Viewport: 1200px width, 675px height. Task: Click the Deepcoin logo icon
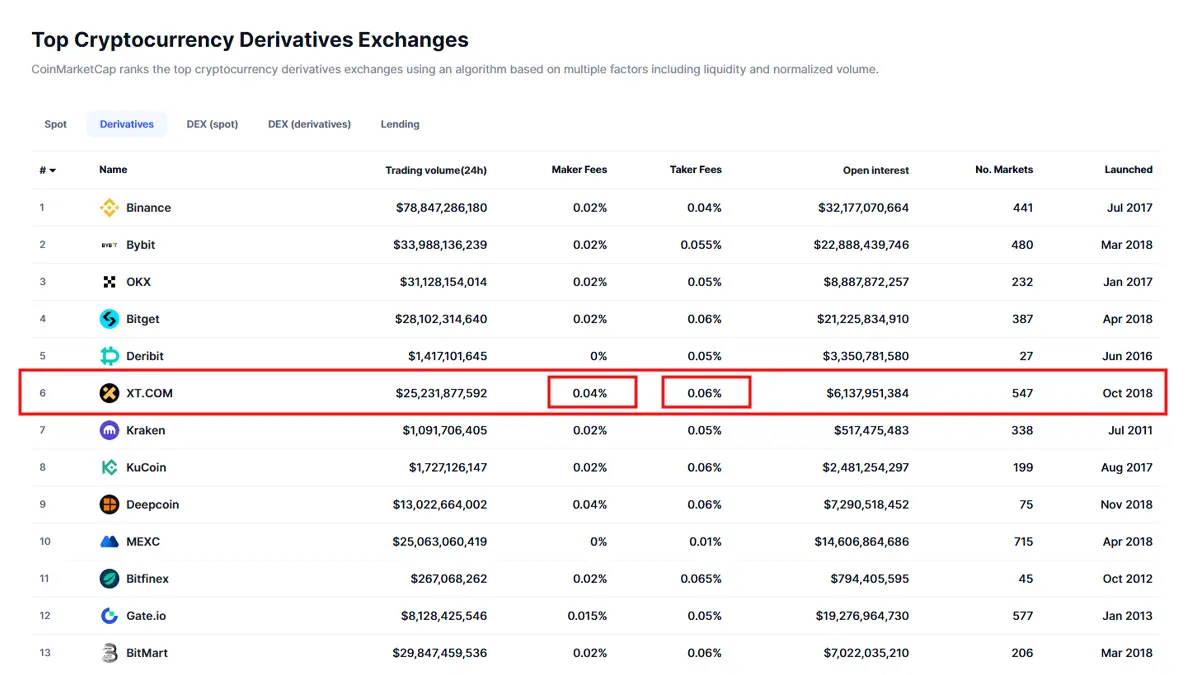pyautogui.click(x=110, y=505)
